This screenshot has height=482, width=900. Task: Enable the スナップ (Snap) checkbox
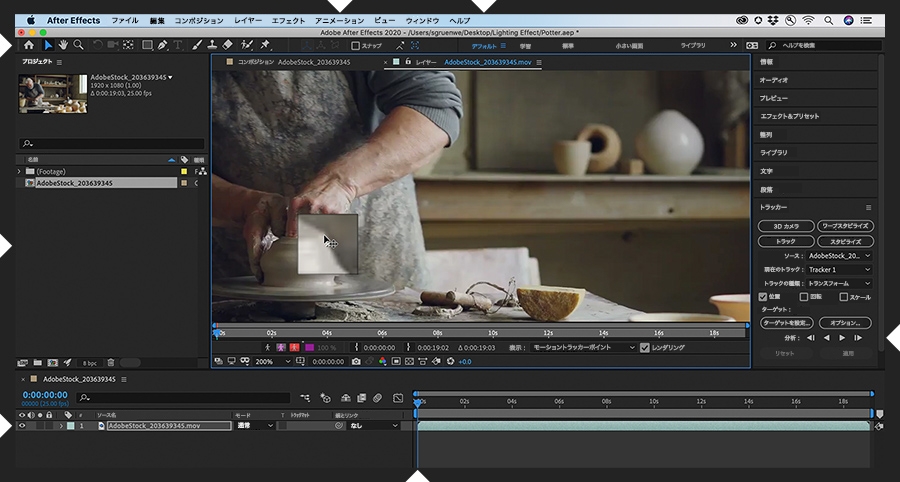(x=355, y=45)
